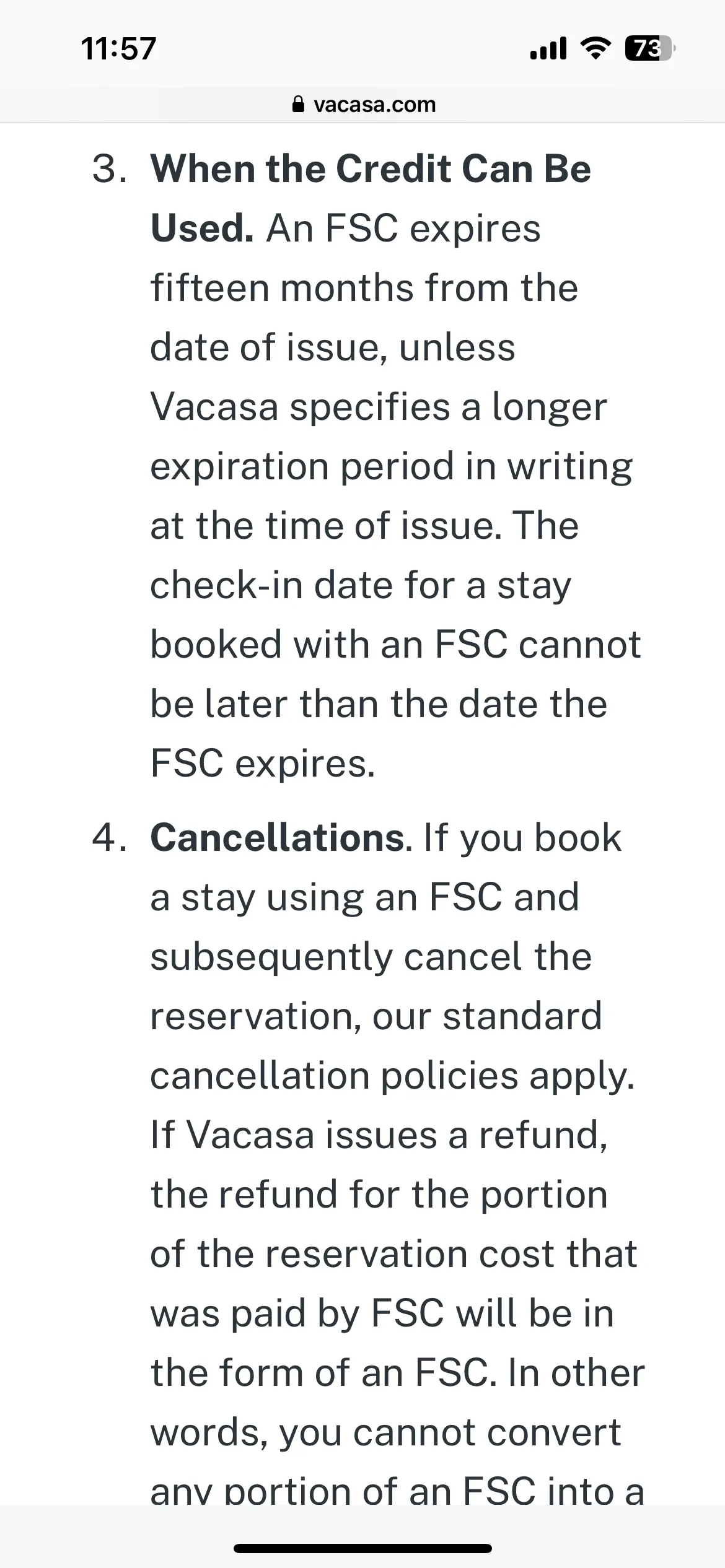Screen dimensions: 725x1568
Task: Tap the text "cancellation policies apply."
Action: pos(393,1076)
